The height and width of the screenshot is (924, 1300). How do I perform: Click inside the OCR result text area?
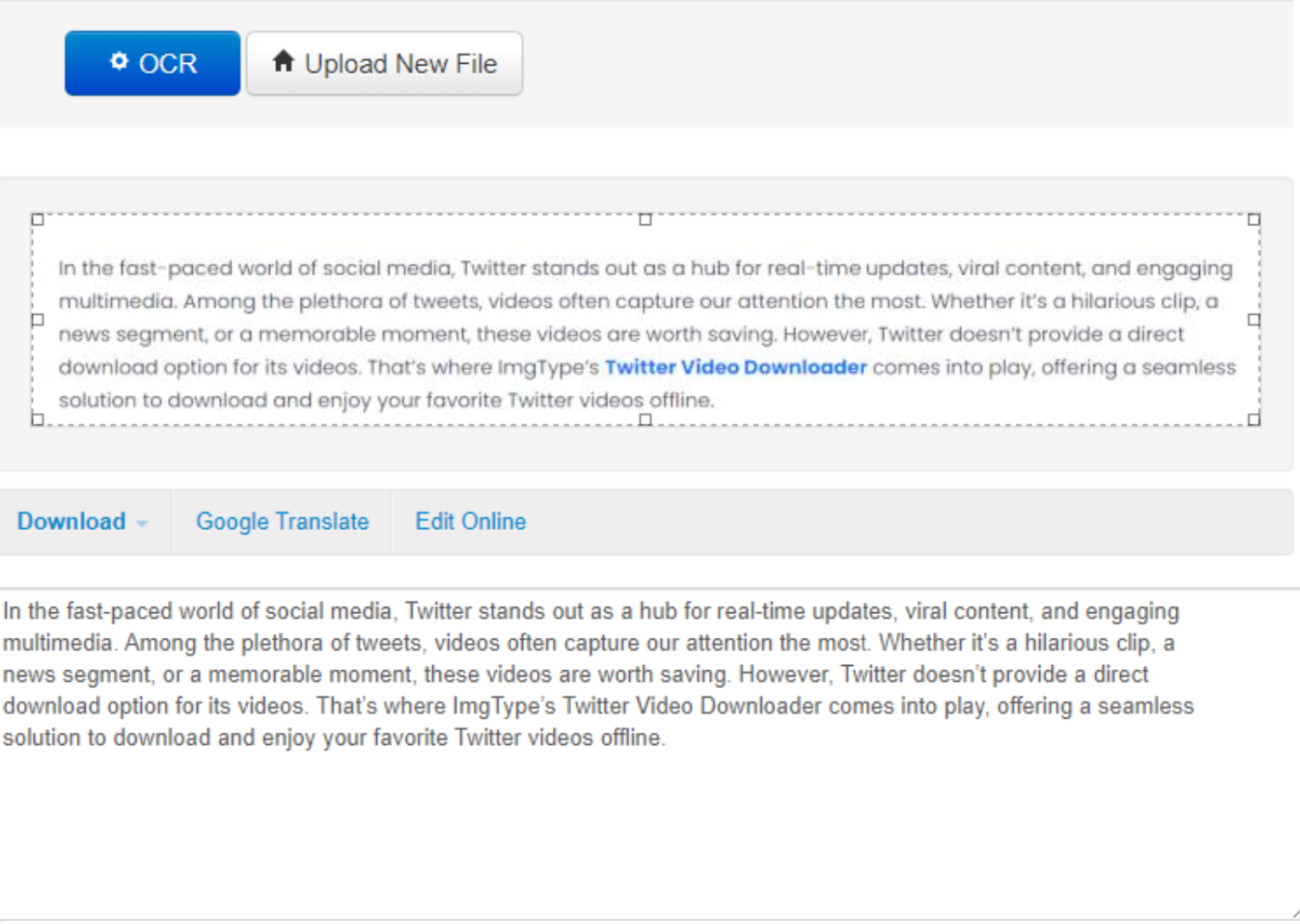coord(650,753)
